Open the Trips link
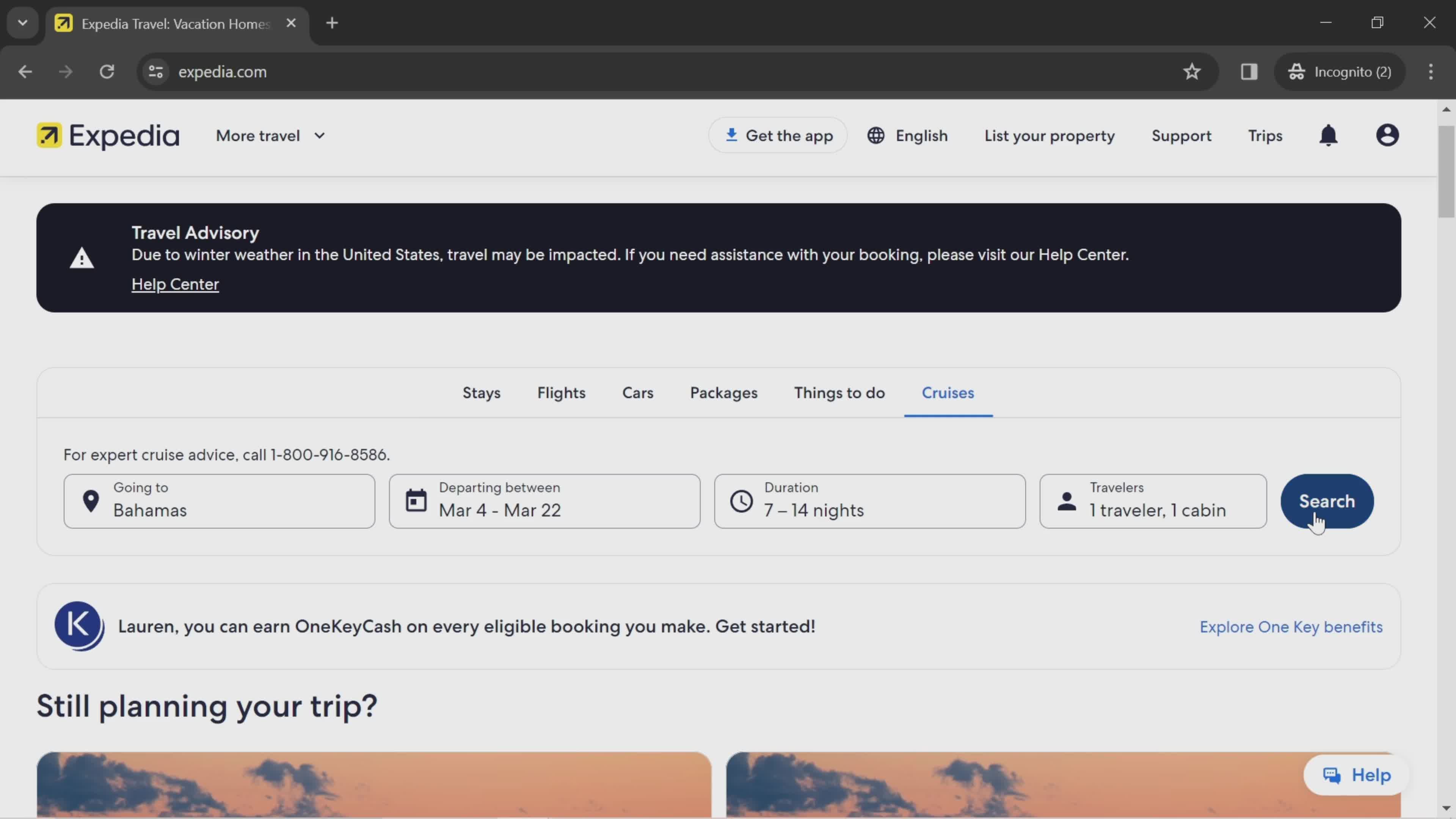The width and height of the screenshot is (1456, 819). (x=1265, y=136)
